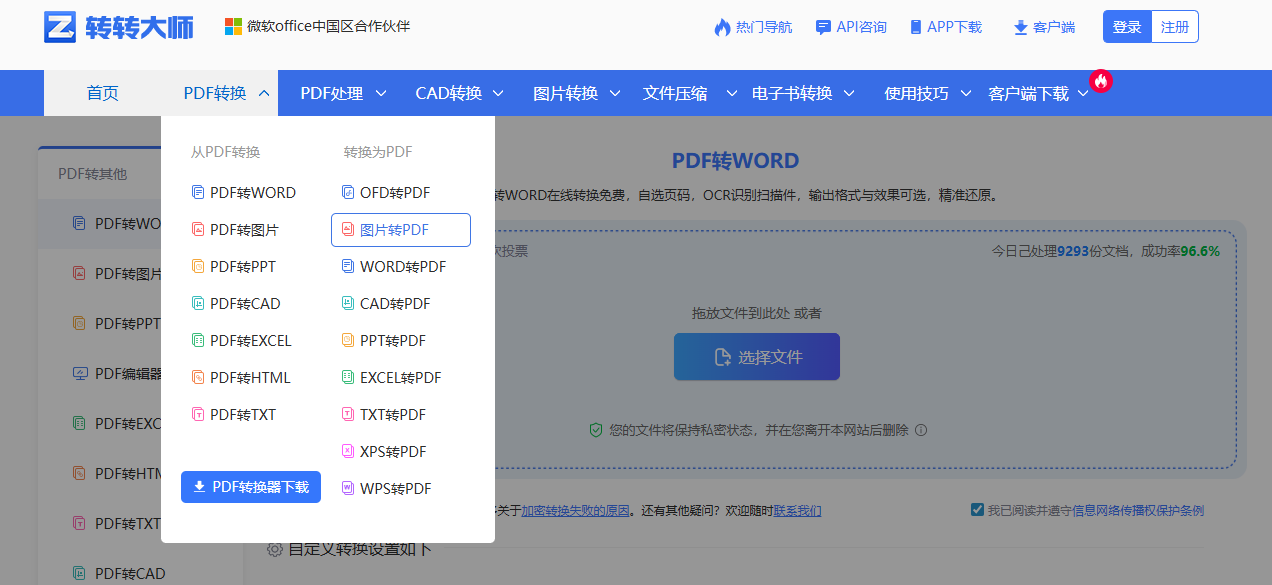Click CAD转PDF icon in dropdown

[x=348, y=304]
